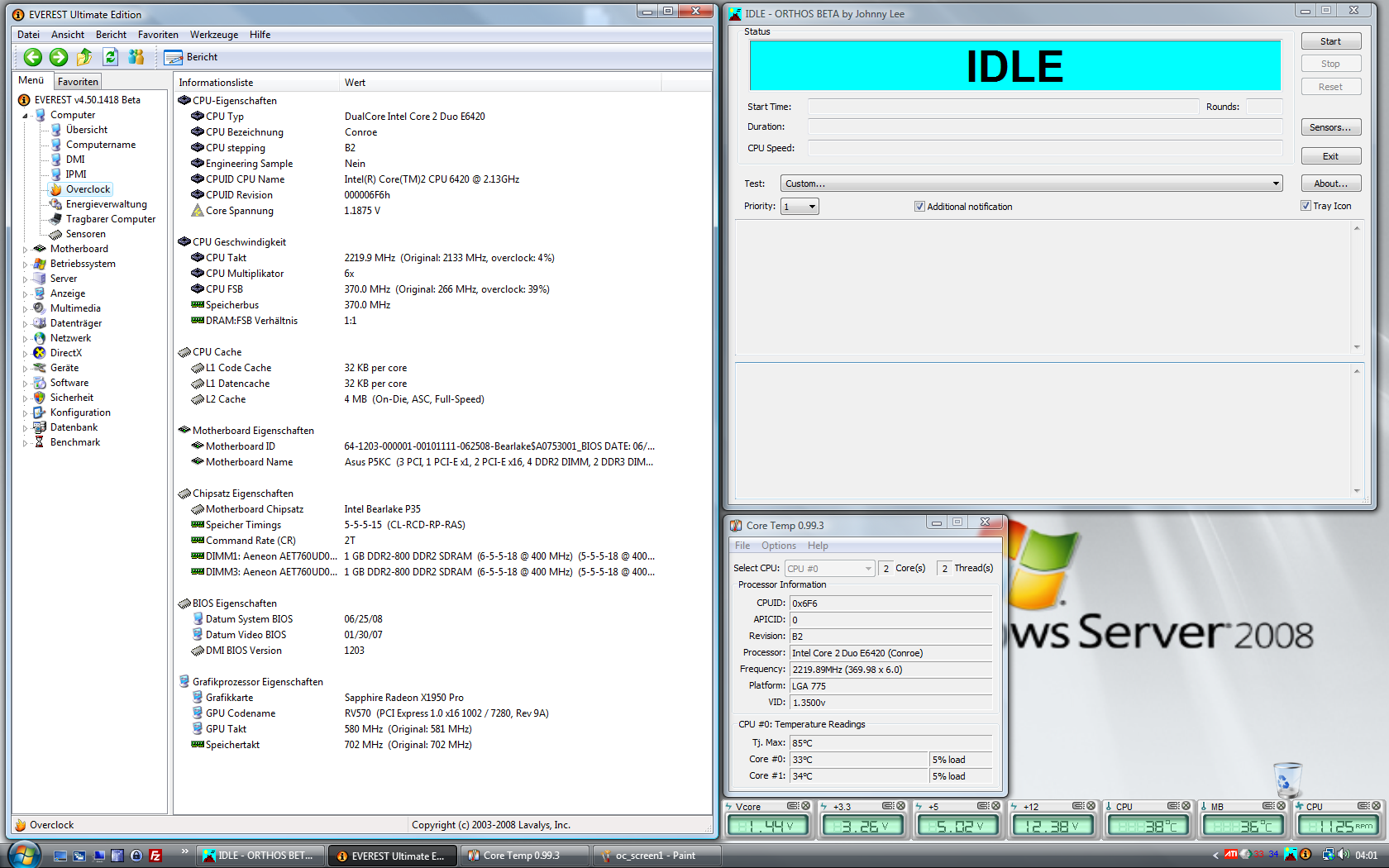Expand the Multimedia tree node

click(25, 309)
